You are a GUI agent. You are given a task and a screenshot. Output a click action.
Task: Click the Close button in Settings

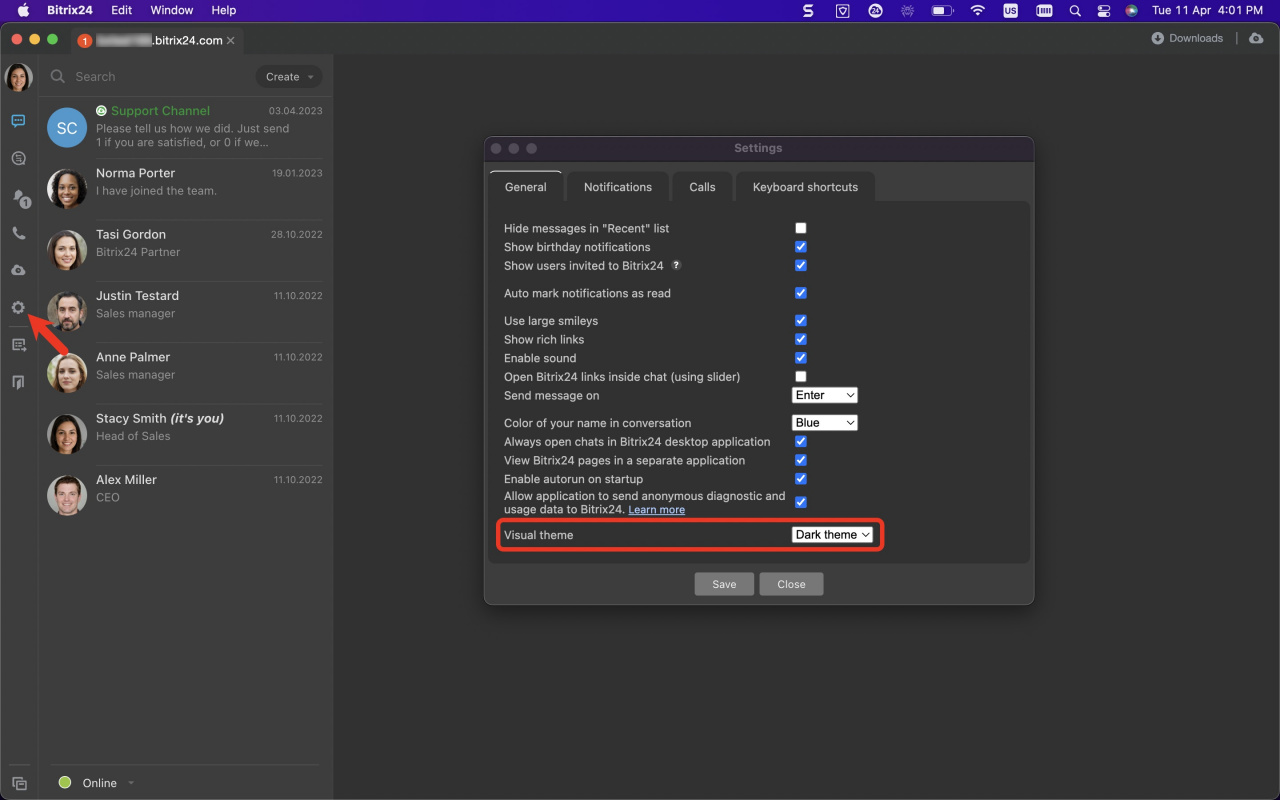coord(791,584)
